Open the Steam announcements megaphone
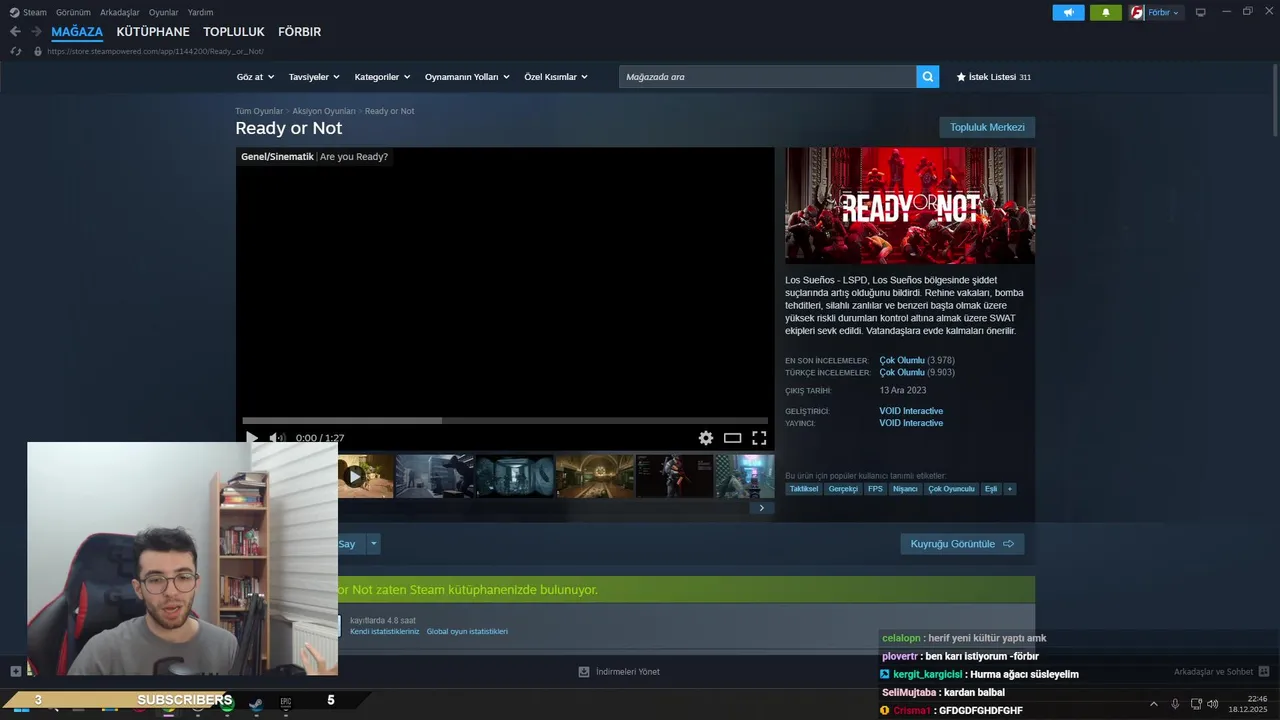 (1068, 12)
